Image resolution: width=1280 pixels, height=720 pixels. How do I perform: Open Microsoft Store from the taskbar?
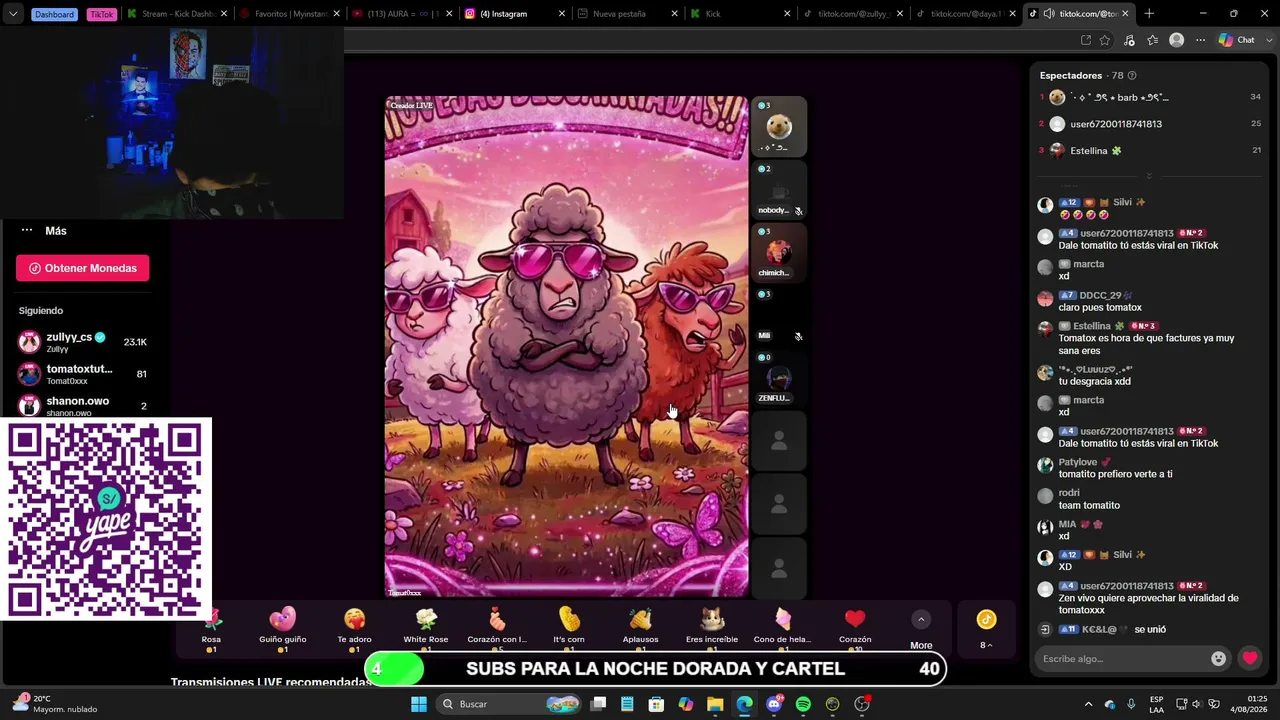pyautogui.click(x=656, y=704)
